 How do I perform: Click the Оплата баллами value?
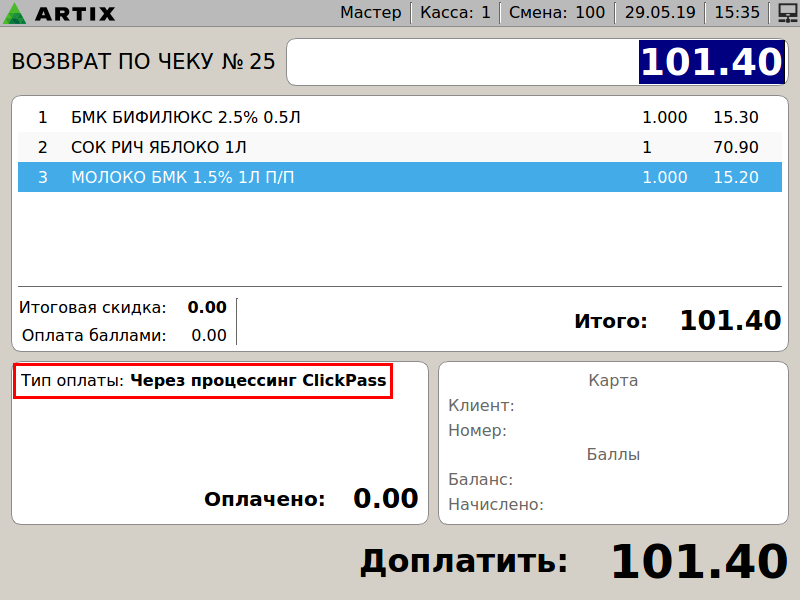tap(208, 335)
